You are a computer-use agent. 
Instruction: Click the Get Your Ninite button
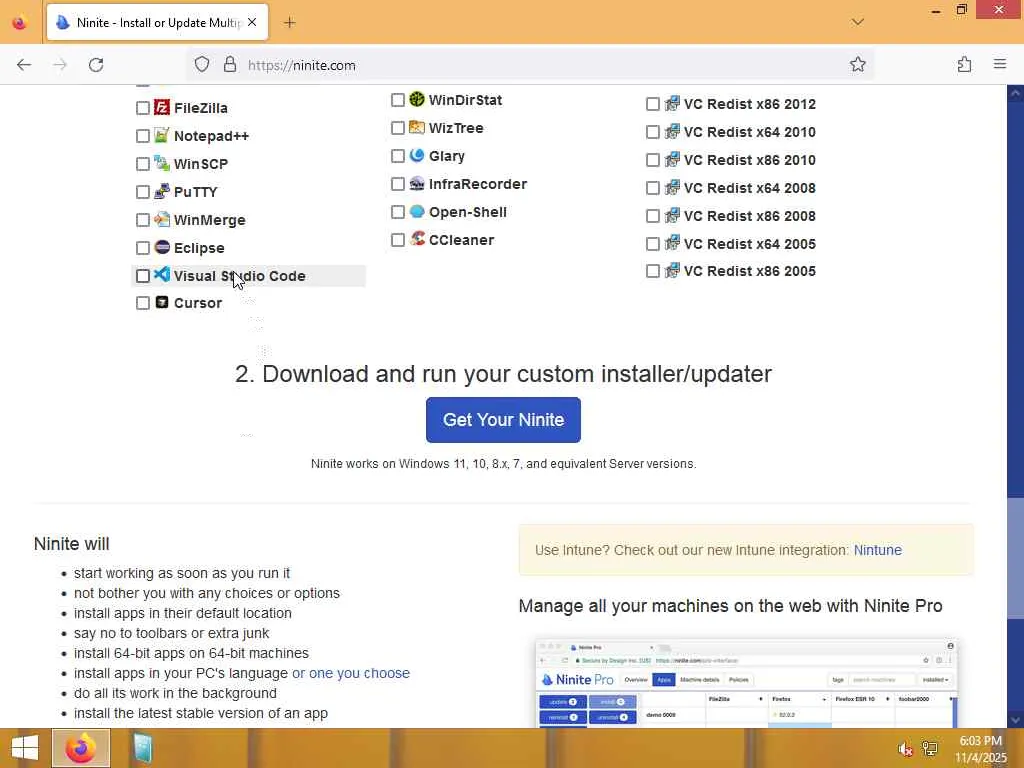click(503, 420)
